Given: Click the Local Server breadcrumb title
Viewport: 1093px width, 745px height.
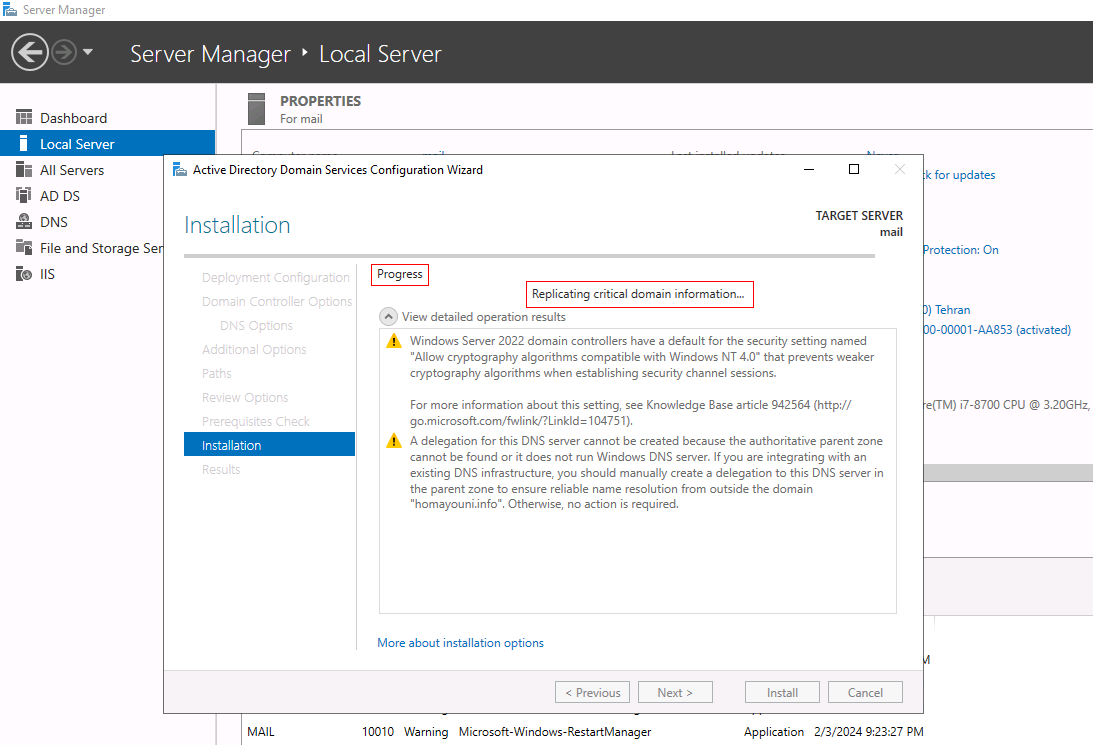Looking at the screenshot, I should 380,54.
